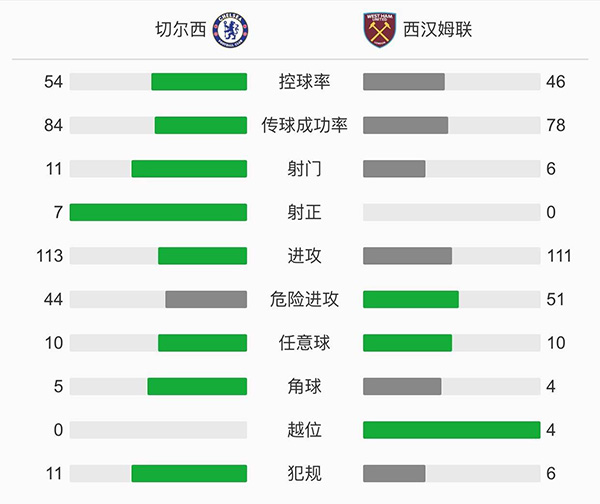This screenshot has width=600, height=504.
Task: Click Chelsea's green 控球率 possession bar
Action: (199, 82)
